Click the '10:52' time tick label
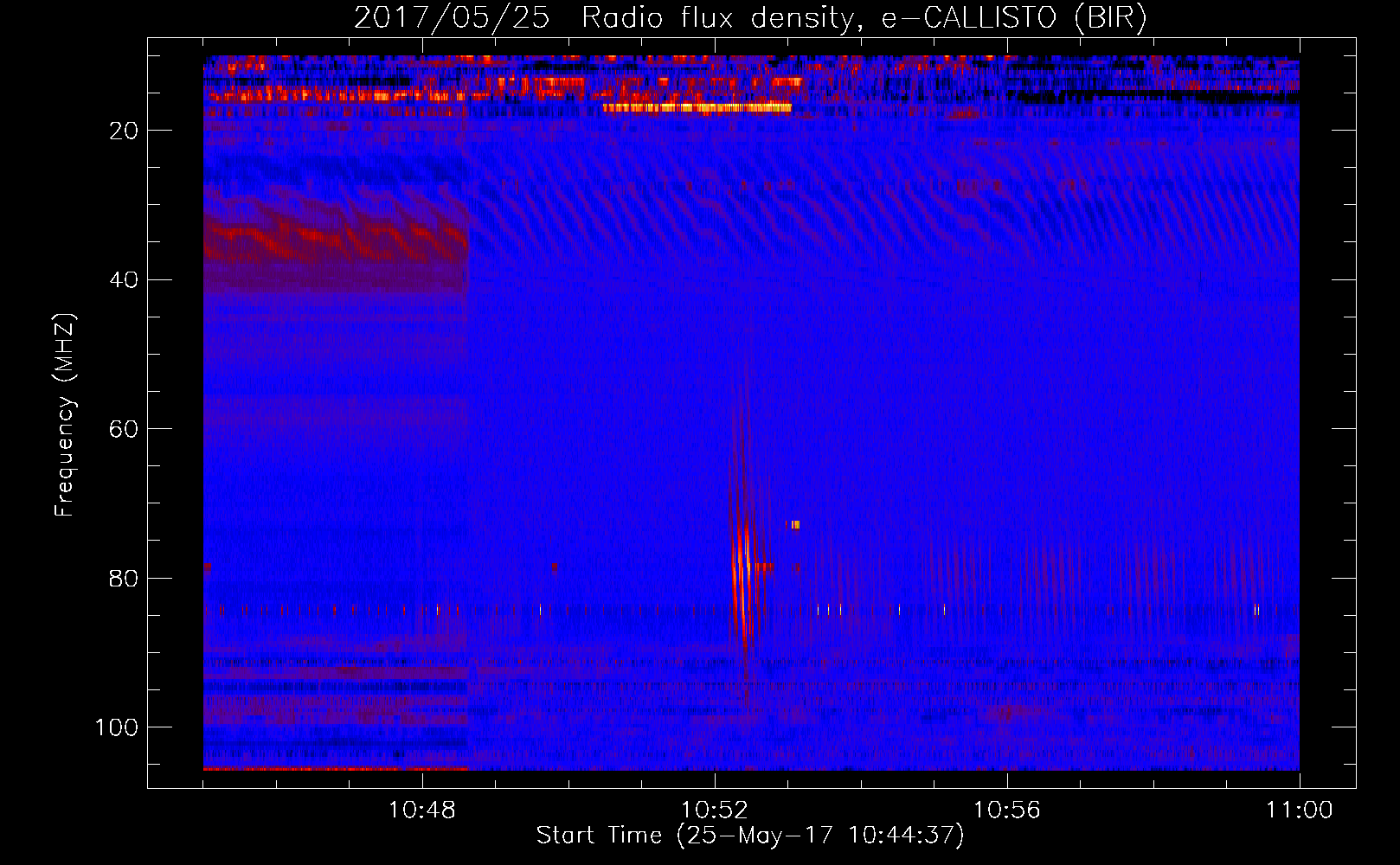Image resolution: width=1400 pixels, height=865 pixels. [715, 811]
